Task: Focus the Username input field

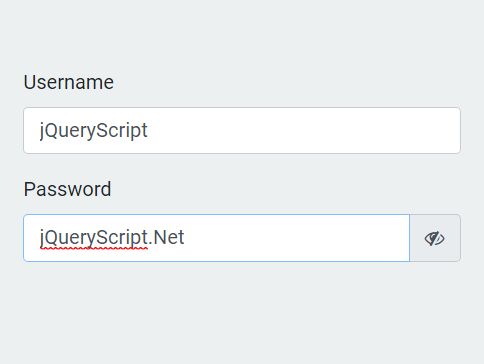Action: [242, 130]
